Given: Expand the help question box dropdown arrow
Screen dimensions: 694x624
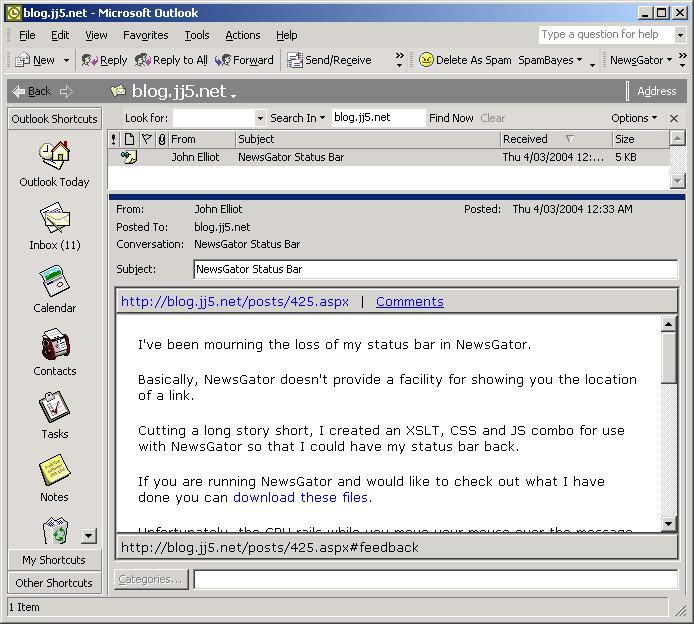Looking at the screenshot, I should click(x=680, y=35).
